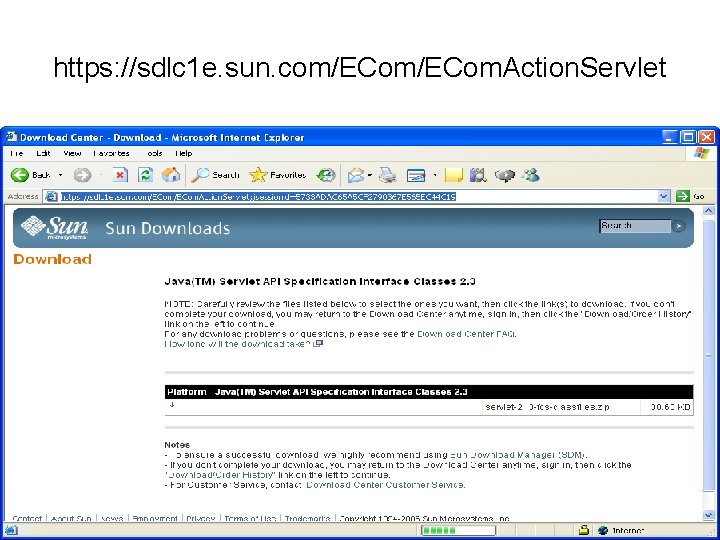Open the Employment footer link
Viewport: 720px width, 540px height.
[155, 518]
